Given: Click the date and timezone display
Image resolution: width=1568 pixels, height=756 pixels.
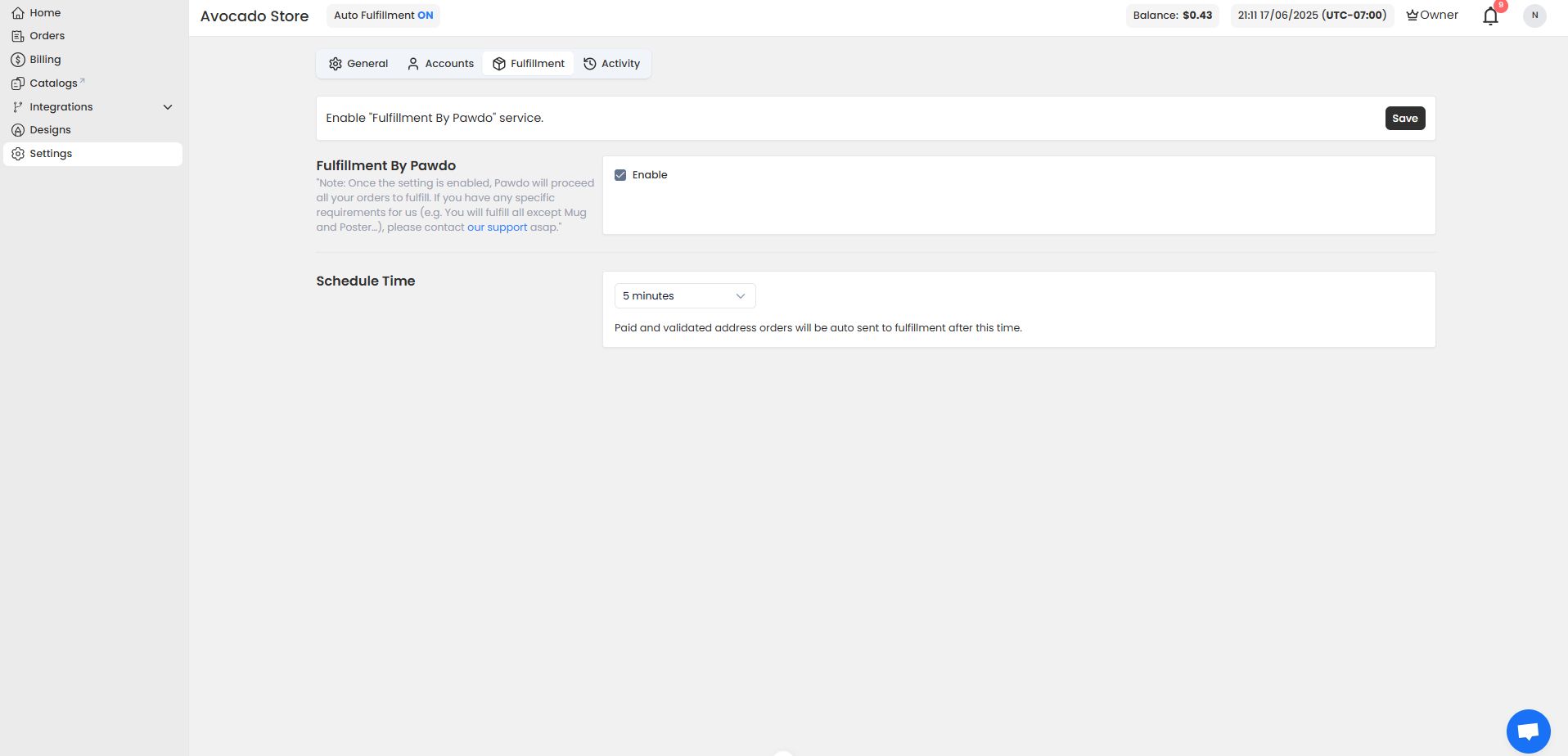Looking at the screenshot, I should [x=1312, y=16].
